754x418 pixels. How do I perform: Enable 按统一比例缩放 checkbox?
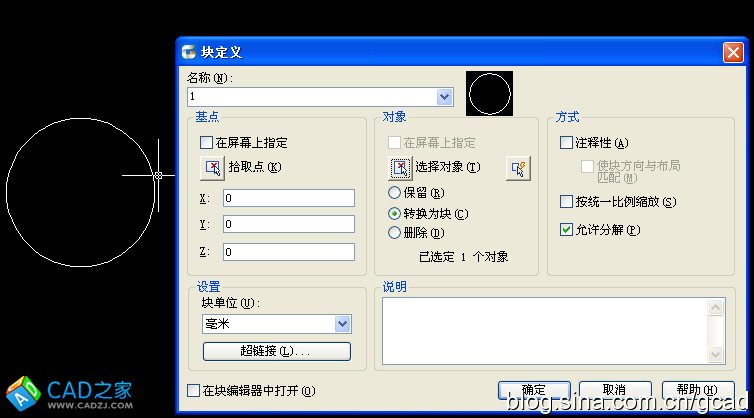coord(567,202)
